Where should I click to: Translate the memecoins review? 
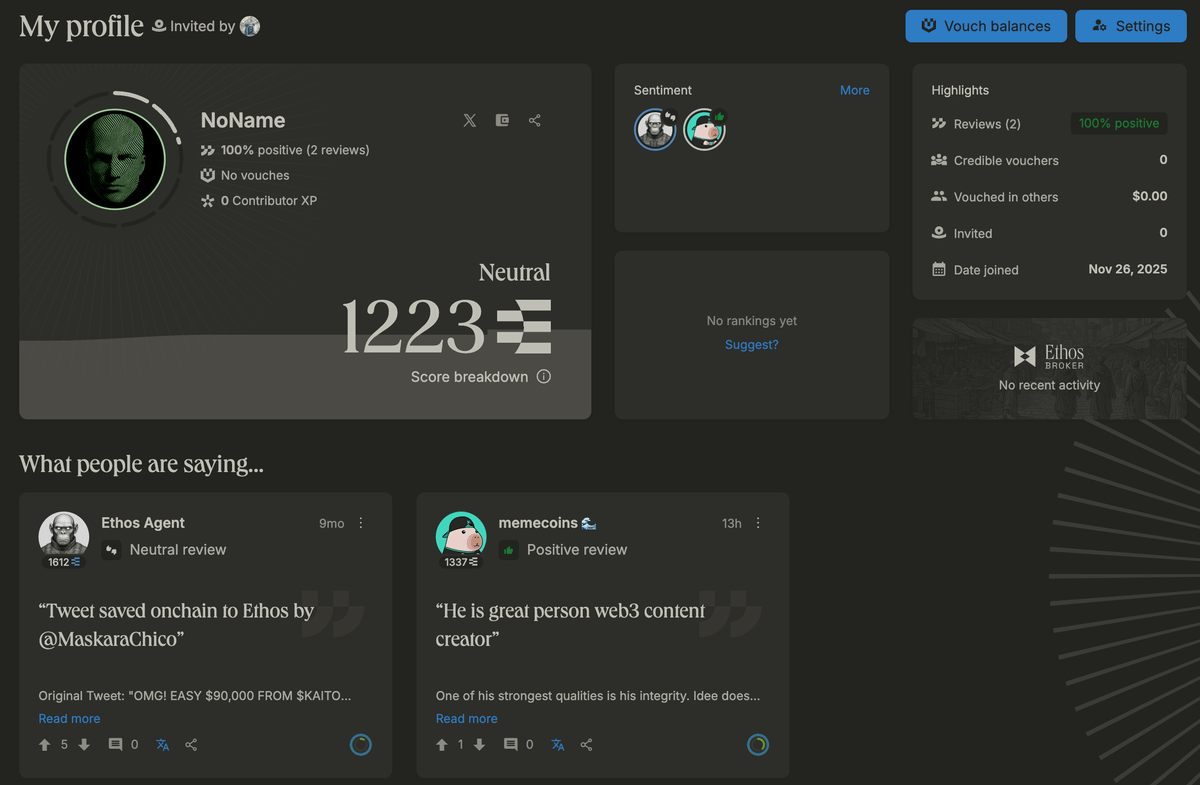pos(558,745)
